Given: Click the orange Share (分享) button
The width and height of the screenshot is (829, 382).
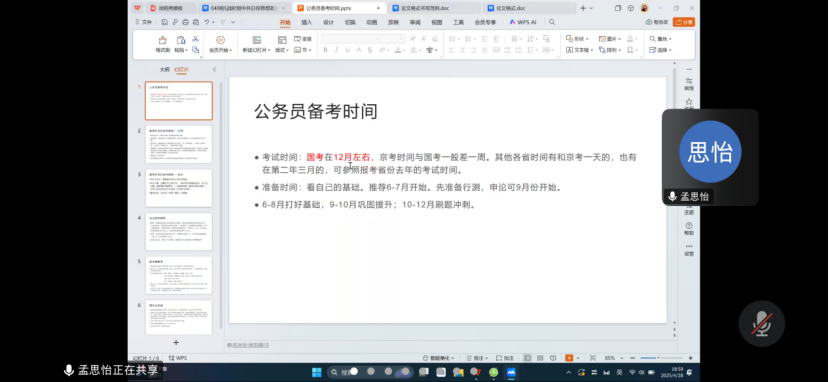Looking at the screenshot, I should [x=684, y=22].
